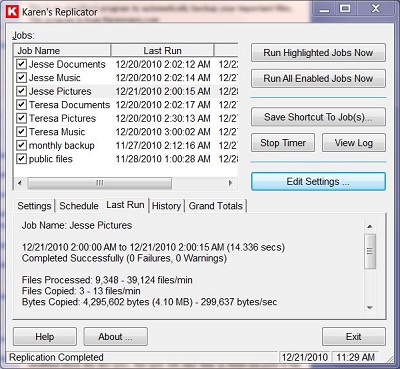400x369 pixels.
Task: Uncheck the Jesse Documents job checkbox
Action: [x=21, y=64]
